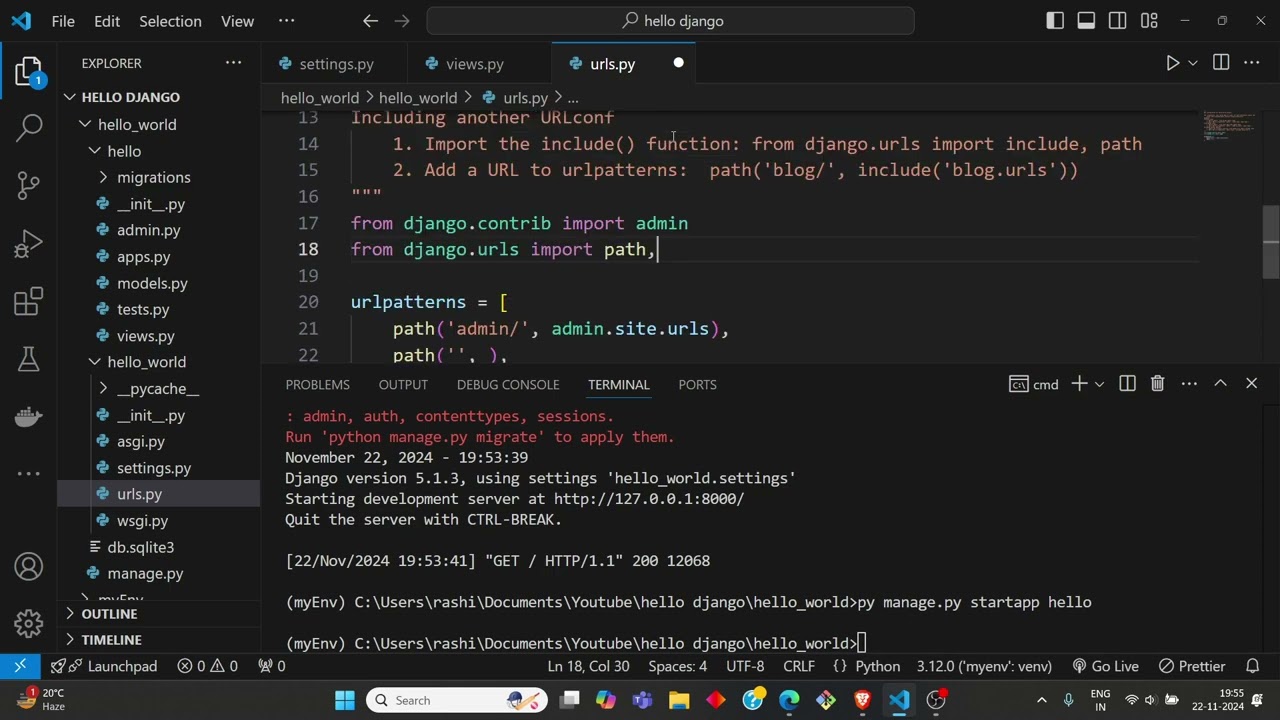This screenshot has height=720, width=1280.
Task: Open Run and Debug view
Action: (29, 243)
